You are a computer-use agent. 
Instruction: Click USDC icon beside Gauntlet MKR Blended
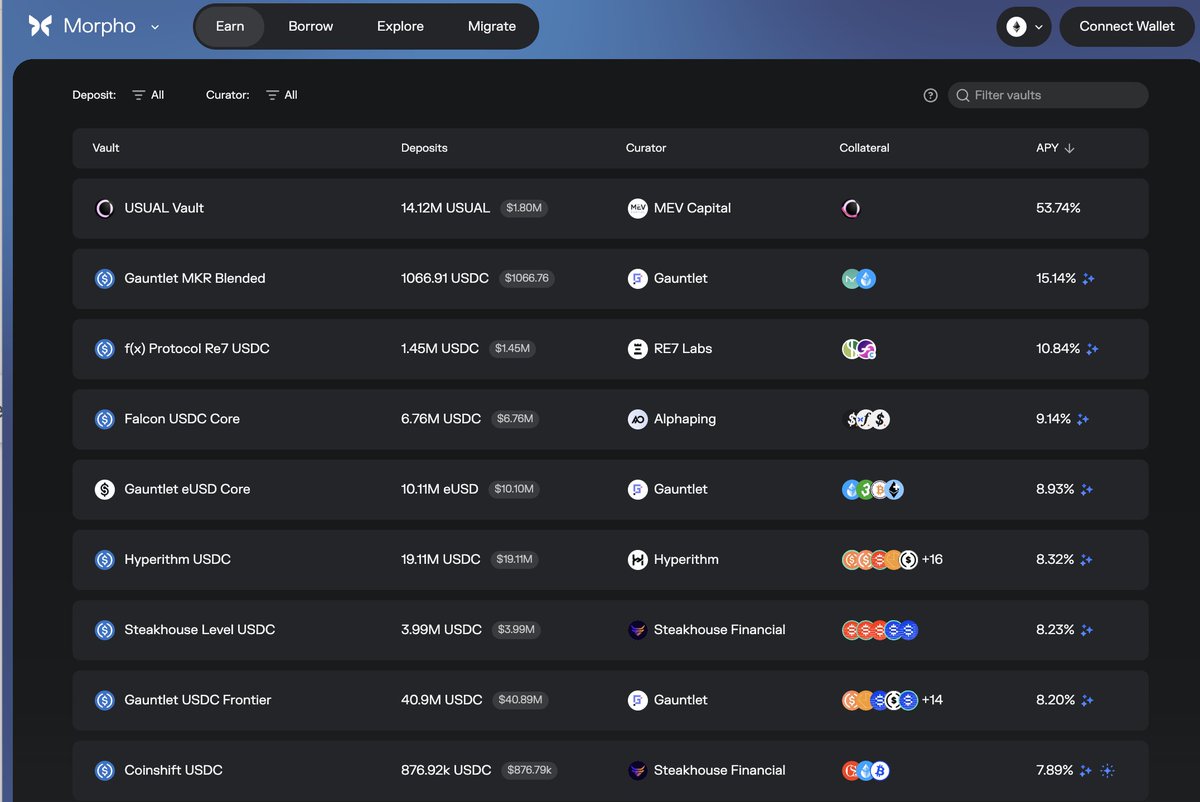coord(104,279)
